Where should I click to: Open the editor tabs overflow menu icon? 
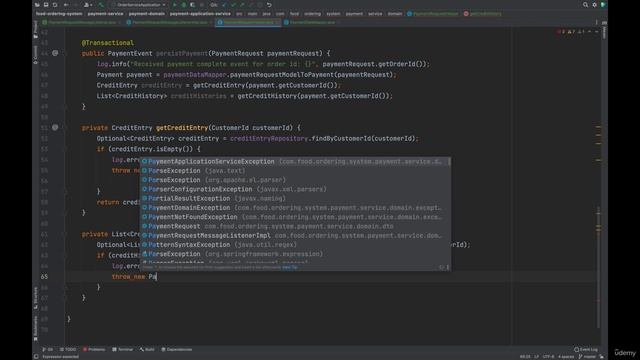click(596, 22)
